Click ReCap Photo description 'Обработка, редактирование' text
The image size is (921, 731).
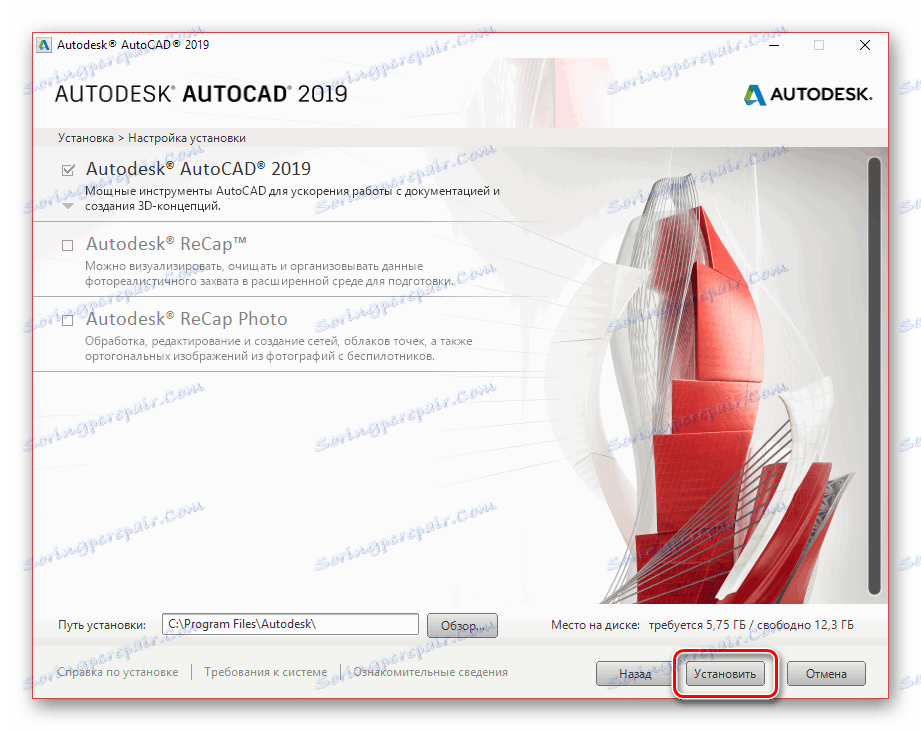[278, 349]
